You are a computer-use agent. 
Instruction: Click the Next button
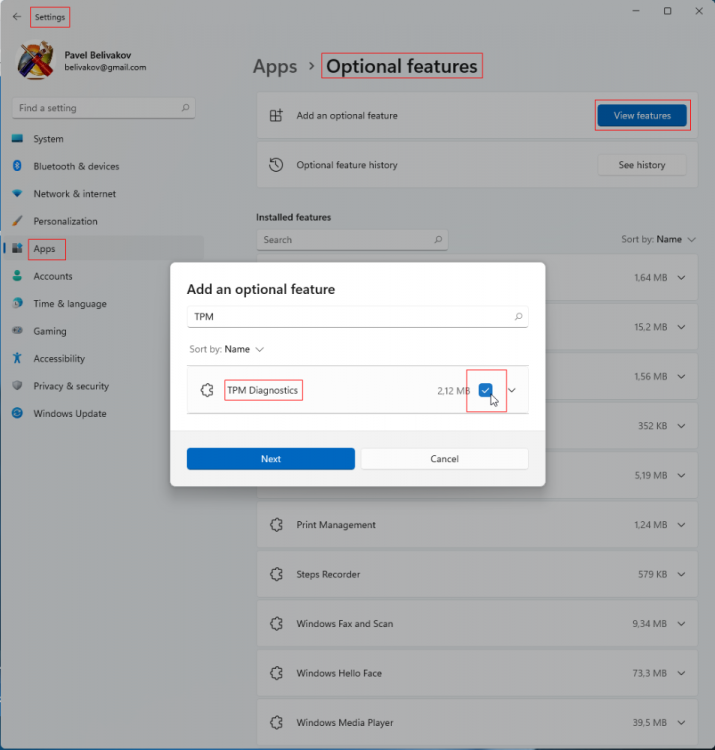point(271,459)
